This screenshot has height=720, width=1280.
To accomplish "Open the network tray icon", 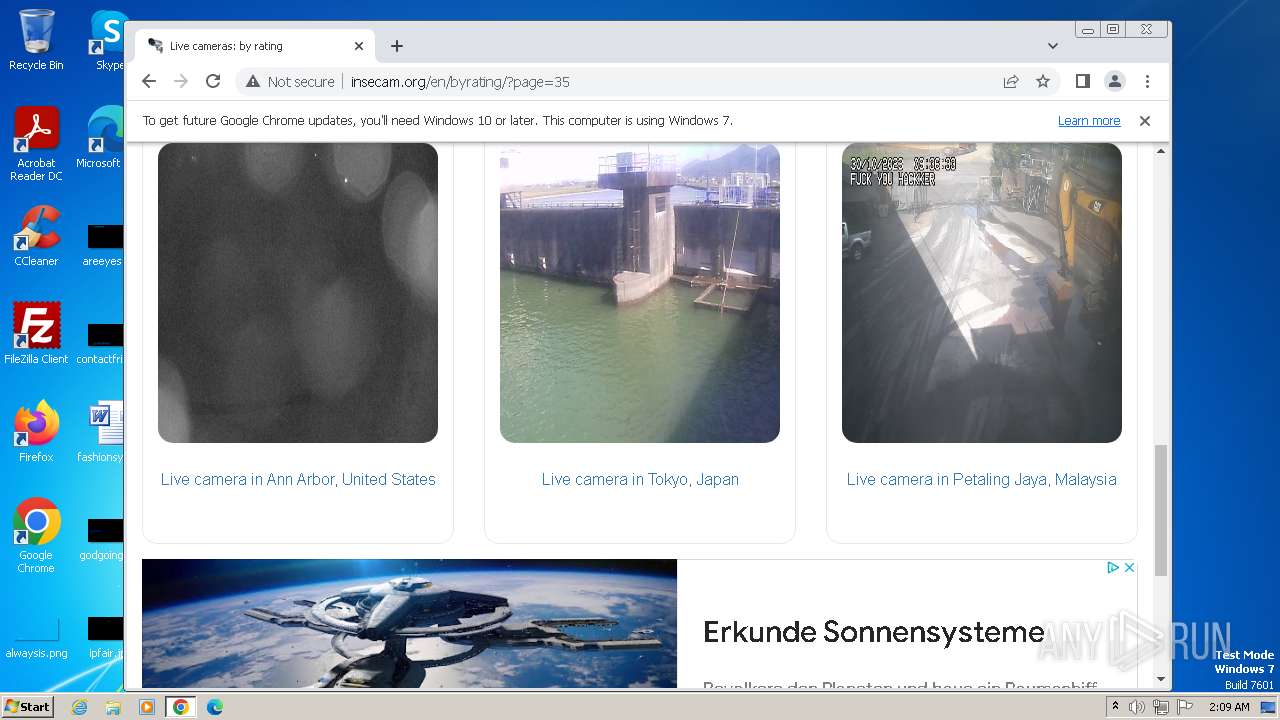I will (1160, 707).
